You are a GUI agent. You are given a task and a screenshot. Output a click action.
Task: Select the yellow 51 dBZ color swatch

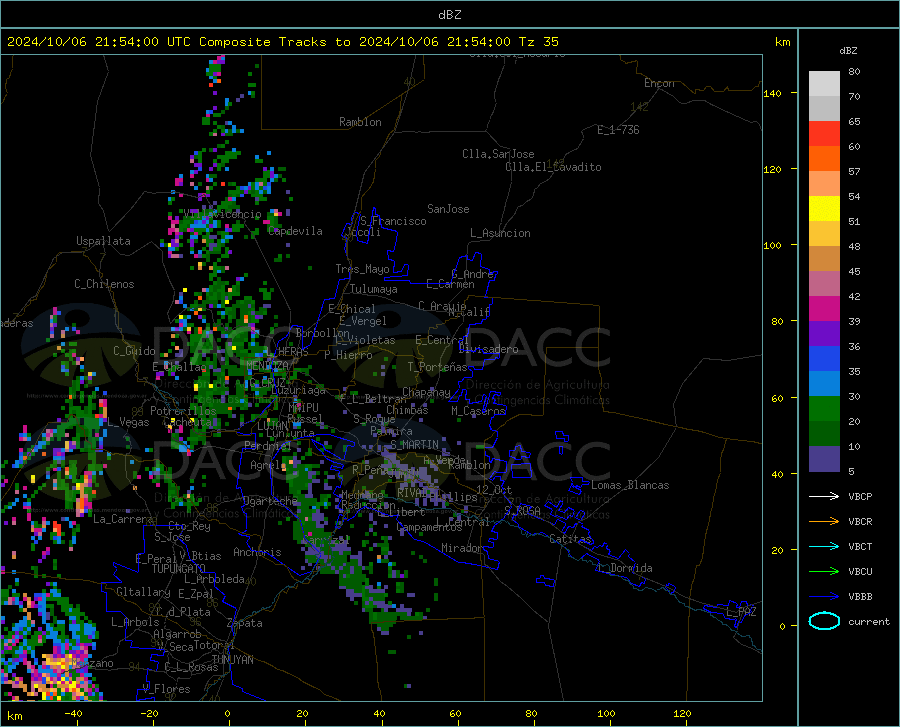(824, 208)
